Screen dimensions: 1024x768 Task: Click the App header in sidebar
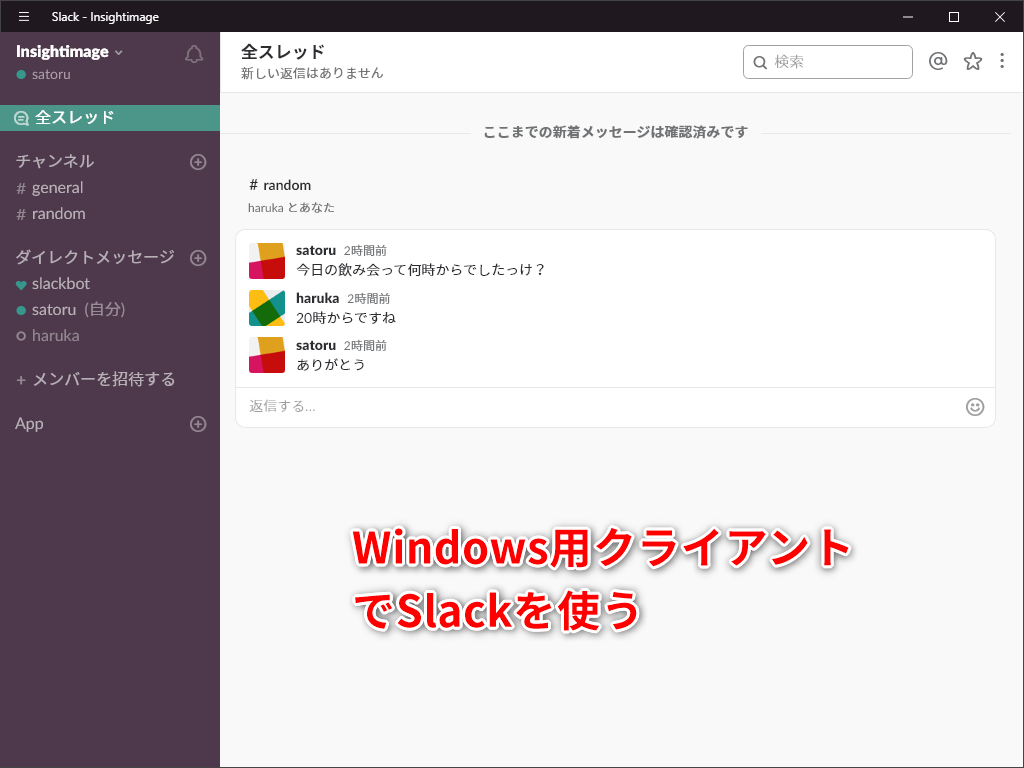click(29, 424)
